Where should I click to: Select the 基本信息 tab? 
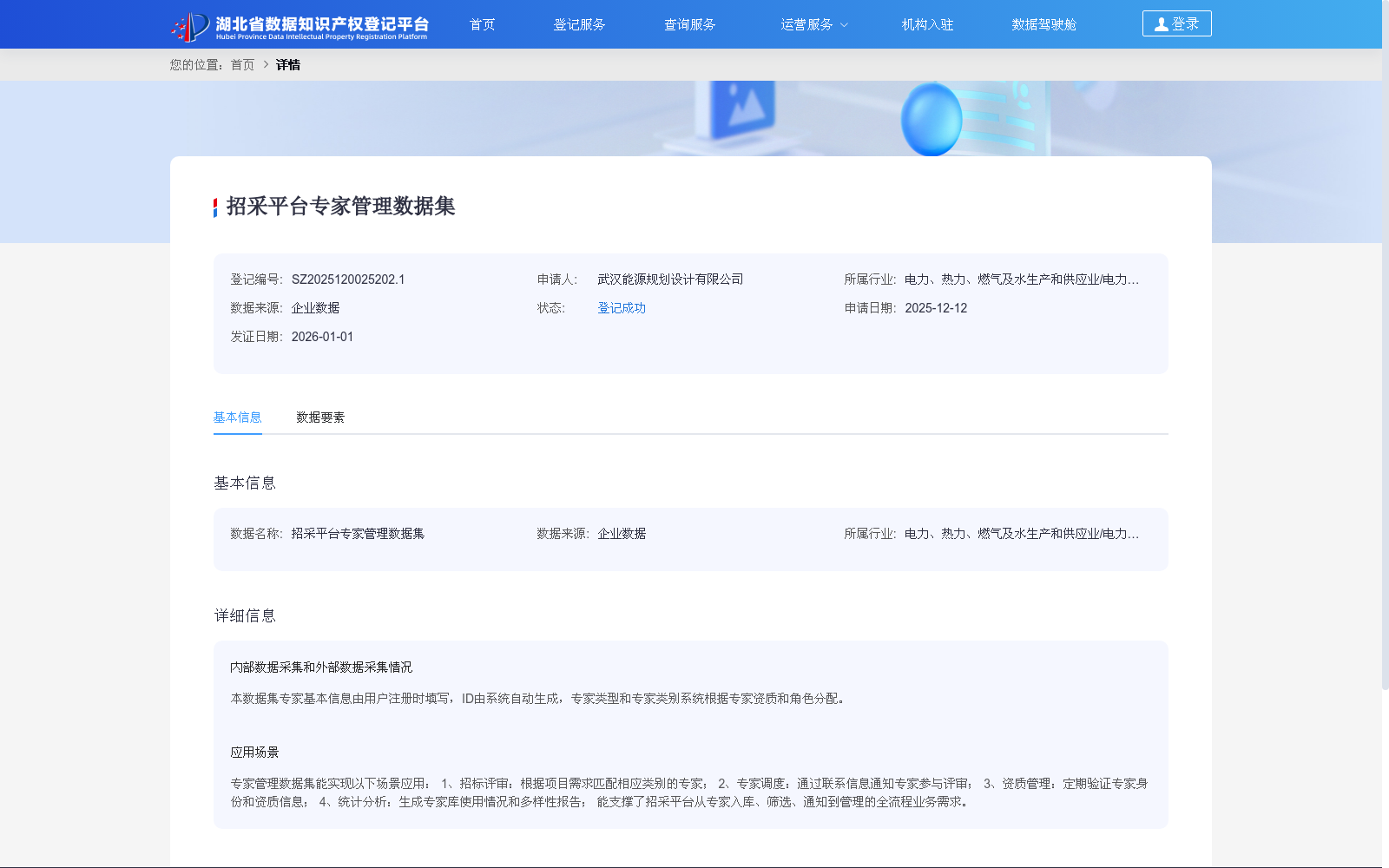point(237,418)
